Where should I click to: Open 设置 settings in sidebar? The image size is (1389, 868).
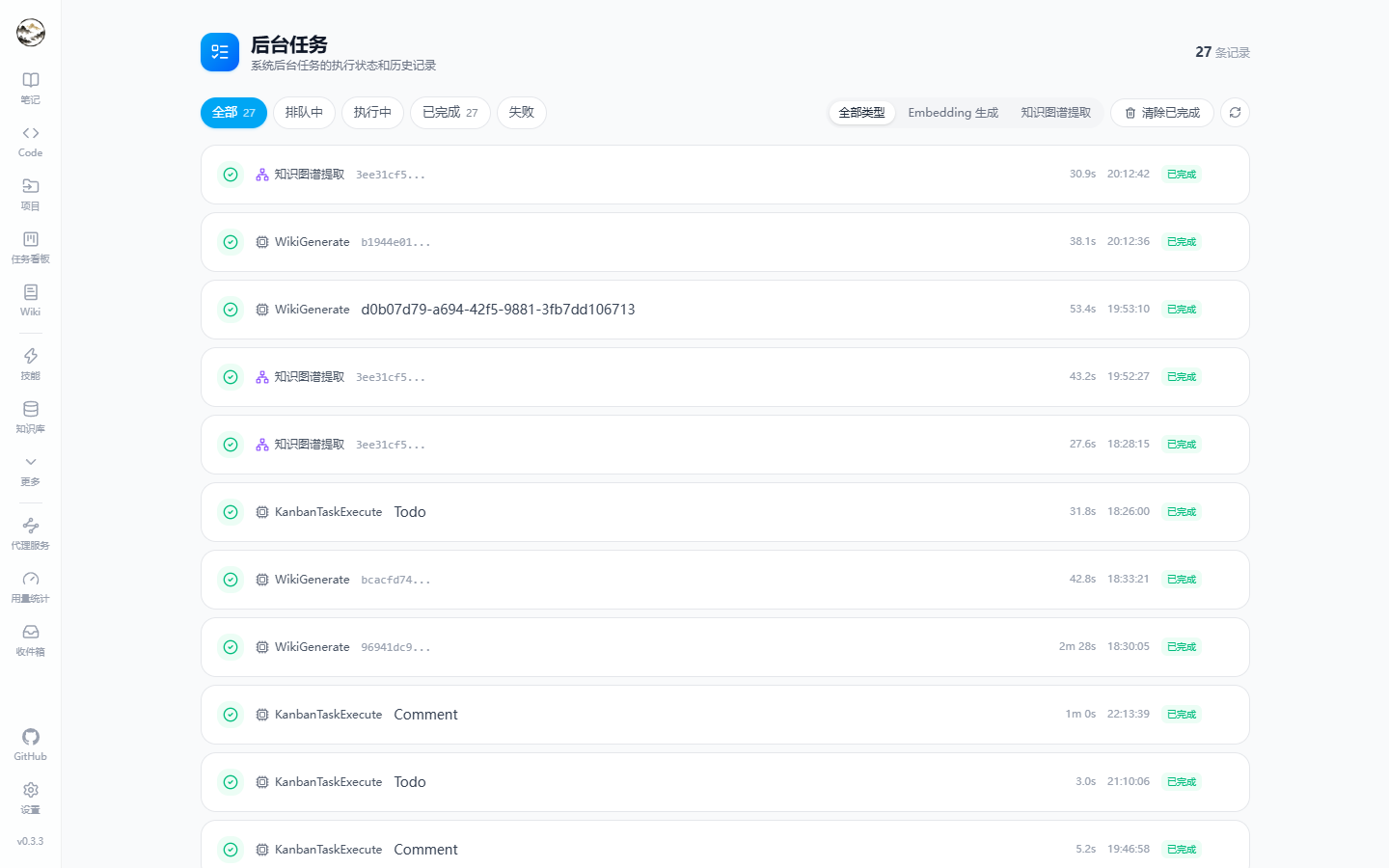30,798
